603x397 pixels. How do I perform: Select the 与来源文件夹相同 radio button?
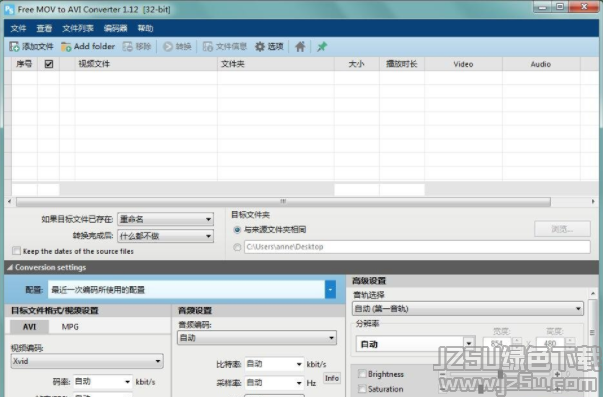click(237, 230)
